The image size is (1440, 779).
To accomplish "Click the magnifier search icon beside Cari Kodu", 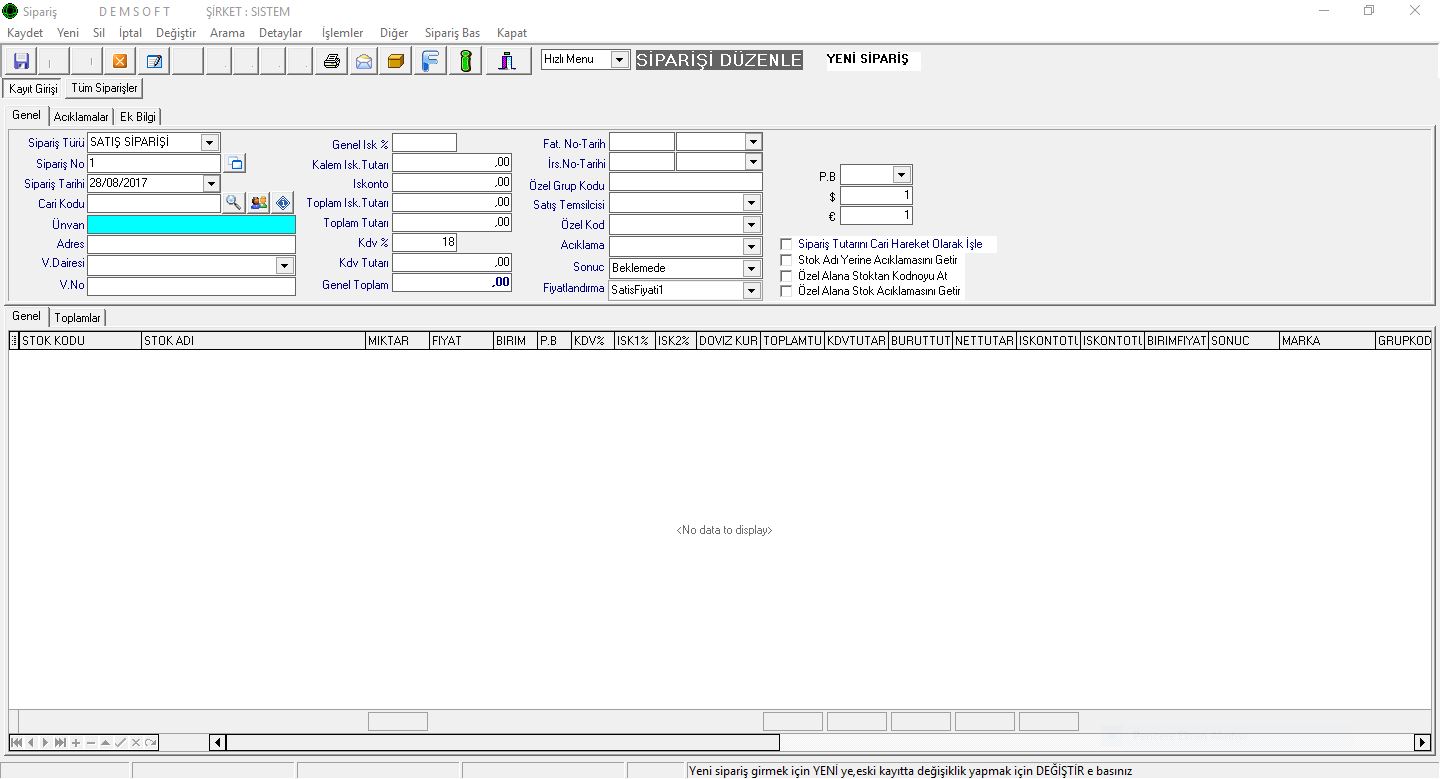I will point(233,203).
